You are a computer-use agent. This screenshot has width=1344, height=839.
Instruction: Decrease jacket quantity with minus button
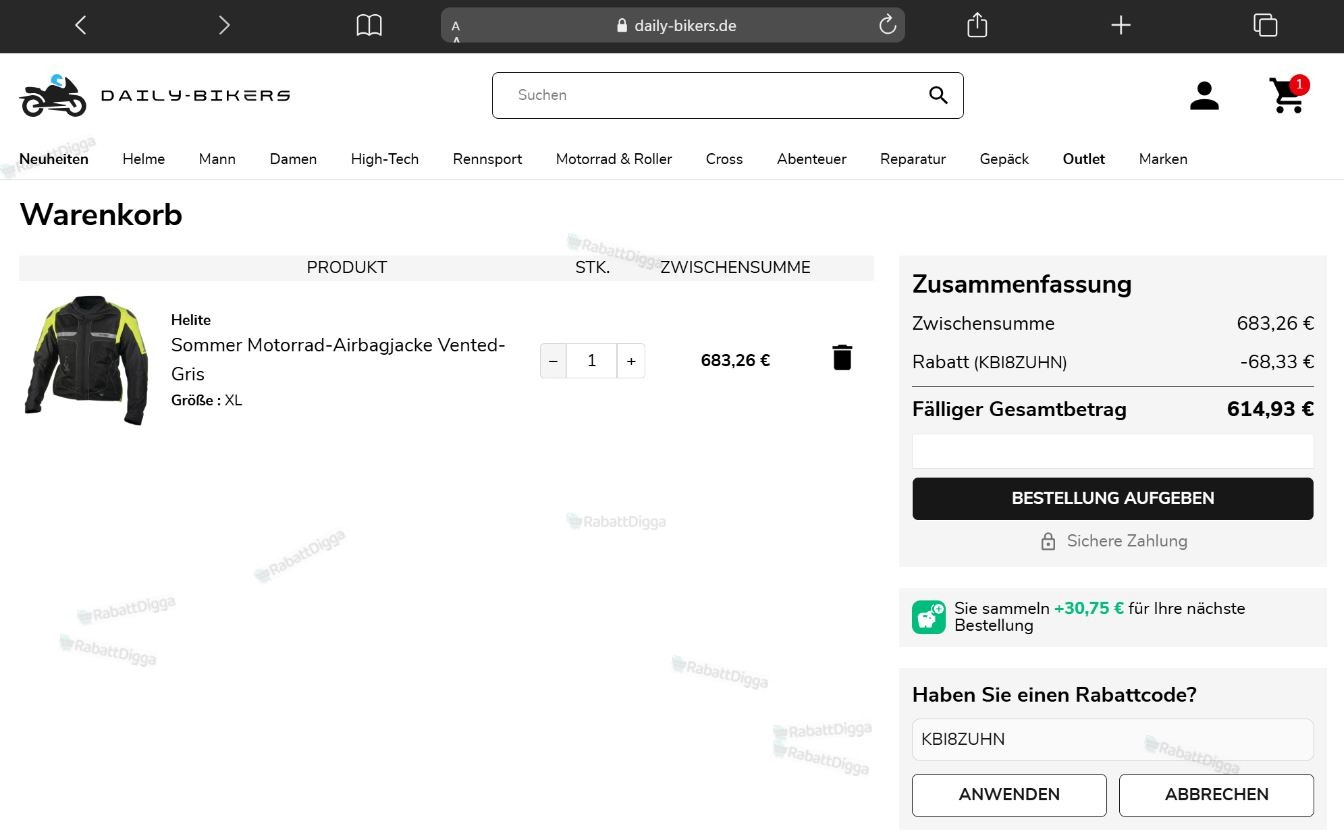[x=553, y=361]
